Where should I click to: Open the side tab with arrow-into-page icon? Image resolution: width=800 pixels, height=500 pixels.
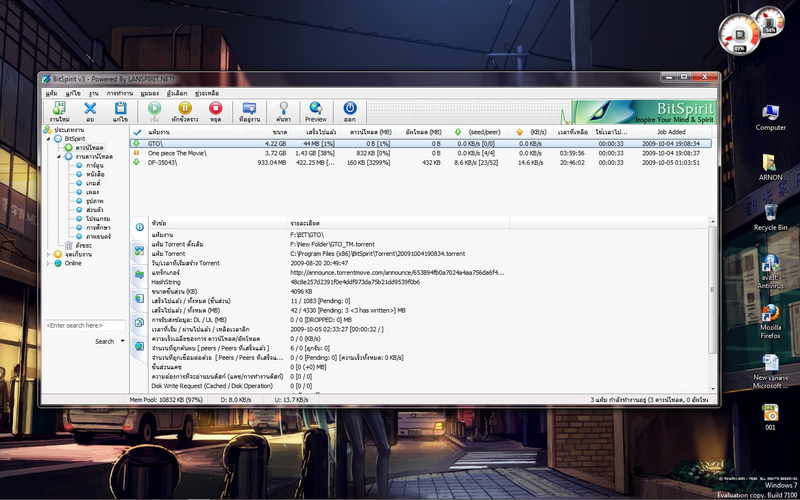139,298
